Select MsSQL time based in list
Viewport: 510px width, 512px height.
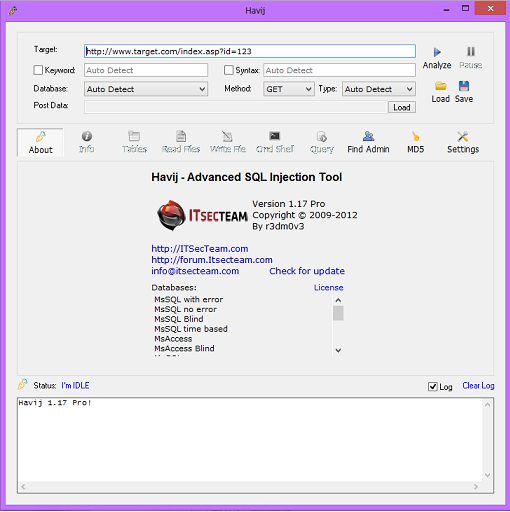pos(191,329)
